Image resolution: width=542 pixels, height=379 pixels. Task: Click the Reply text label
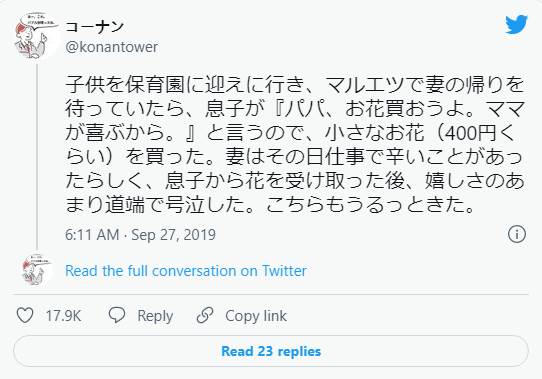tap(155, 316)
